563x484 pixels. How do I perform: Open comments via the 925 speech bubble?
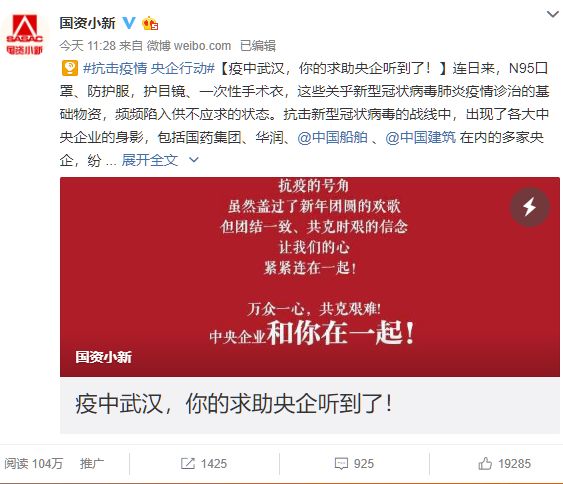coord(341,464)
